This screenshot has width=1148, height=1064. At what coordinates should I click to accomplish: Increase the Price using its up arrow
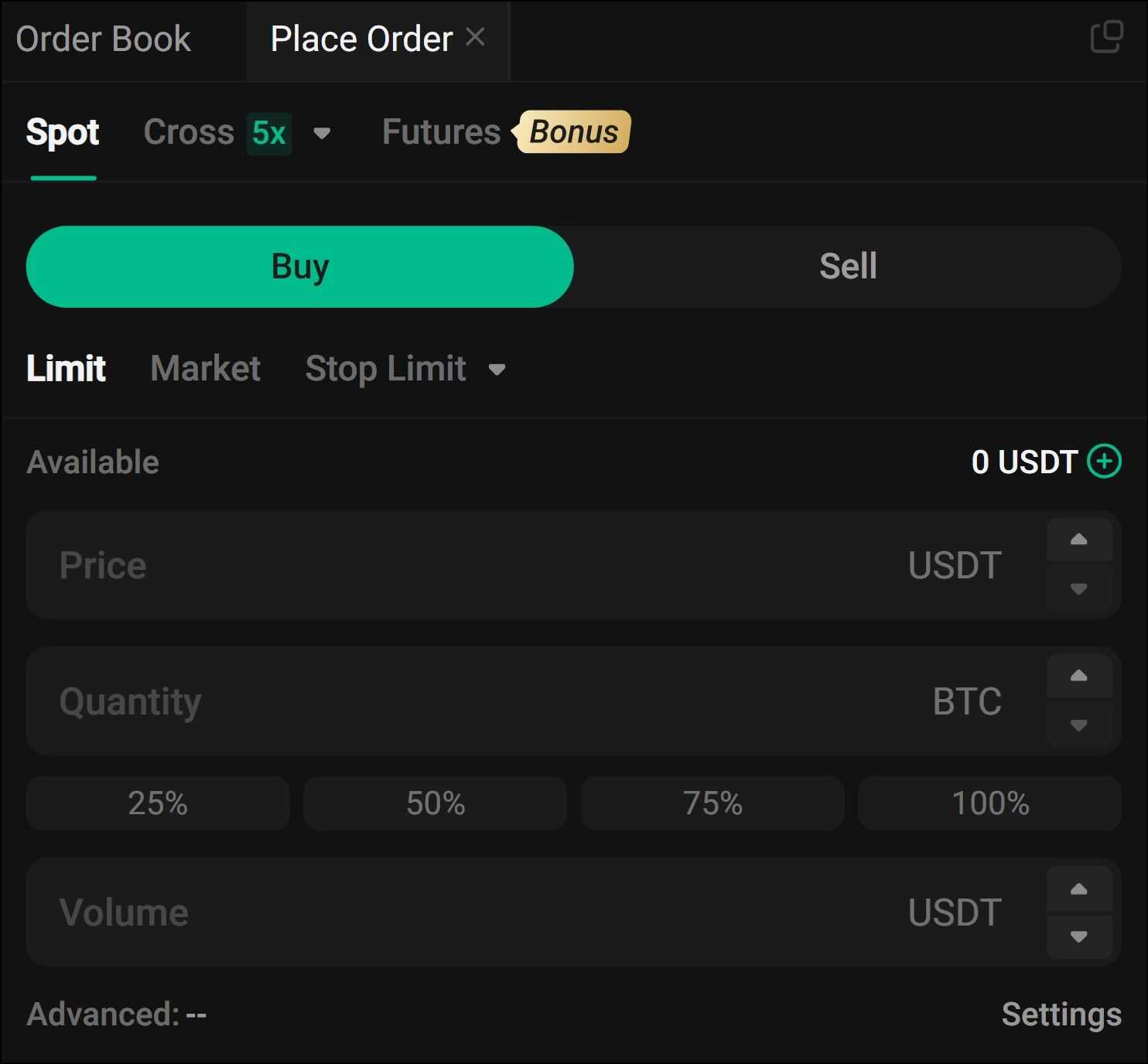coord(1079,541)
